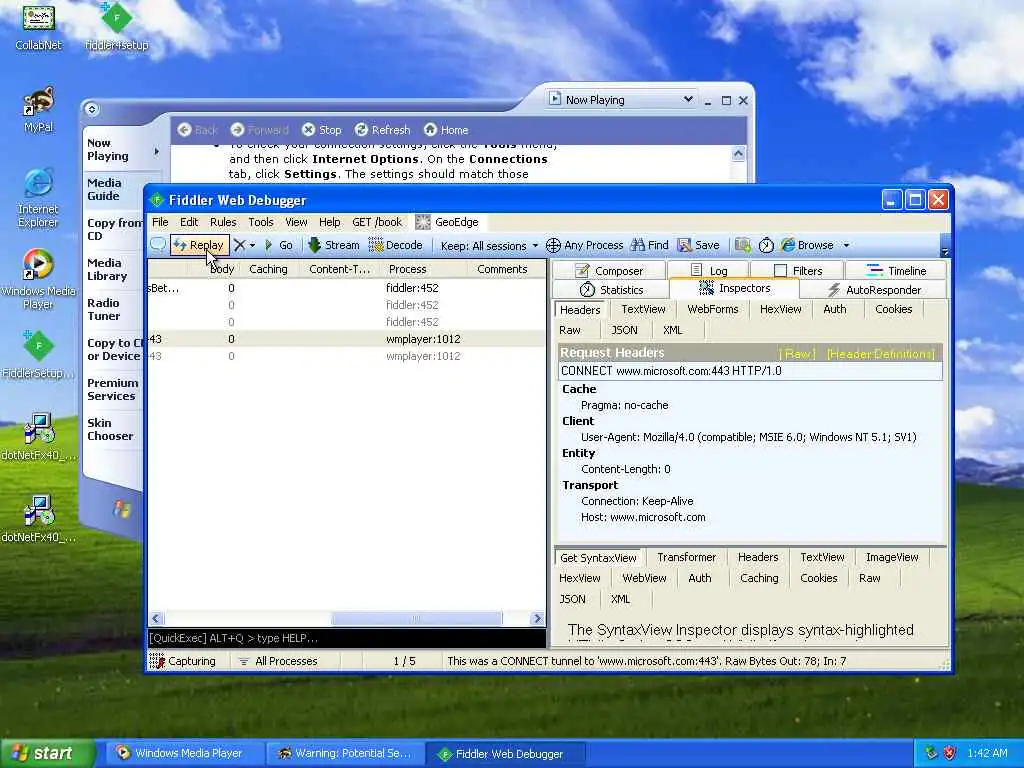Switch to the Filters tab
The image size is (1024, 768).
[x=797, y=270]
